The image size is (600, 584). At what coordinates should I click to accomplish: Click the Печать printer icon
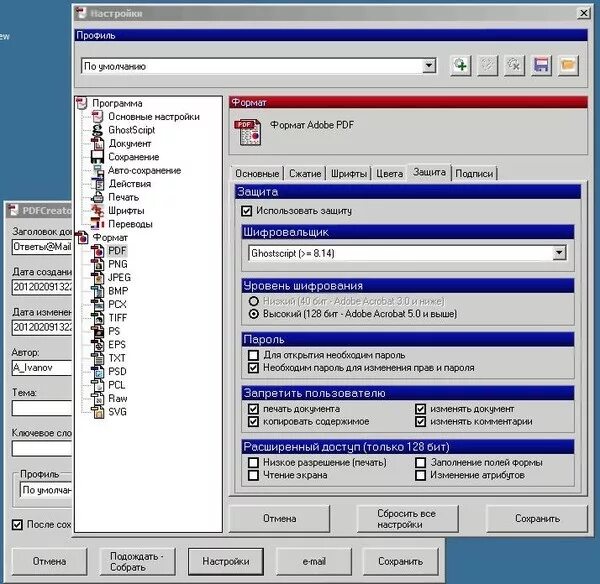[x=98, y=197]
